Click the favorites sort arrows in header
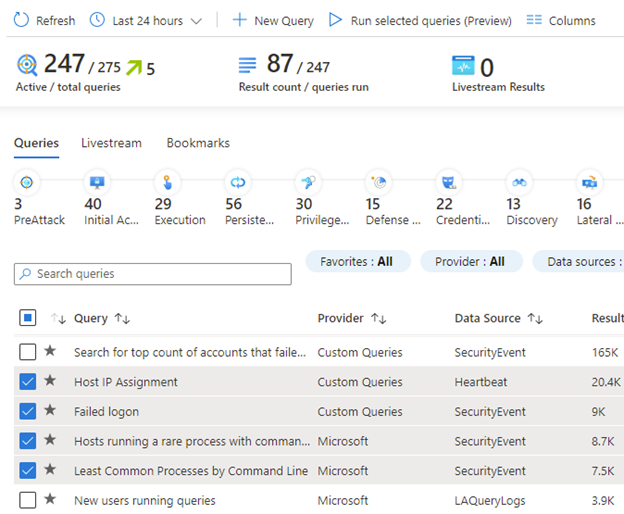 click(58, 318)
